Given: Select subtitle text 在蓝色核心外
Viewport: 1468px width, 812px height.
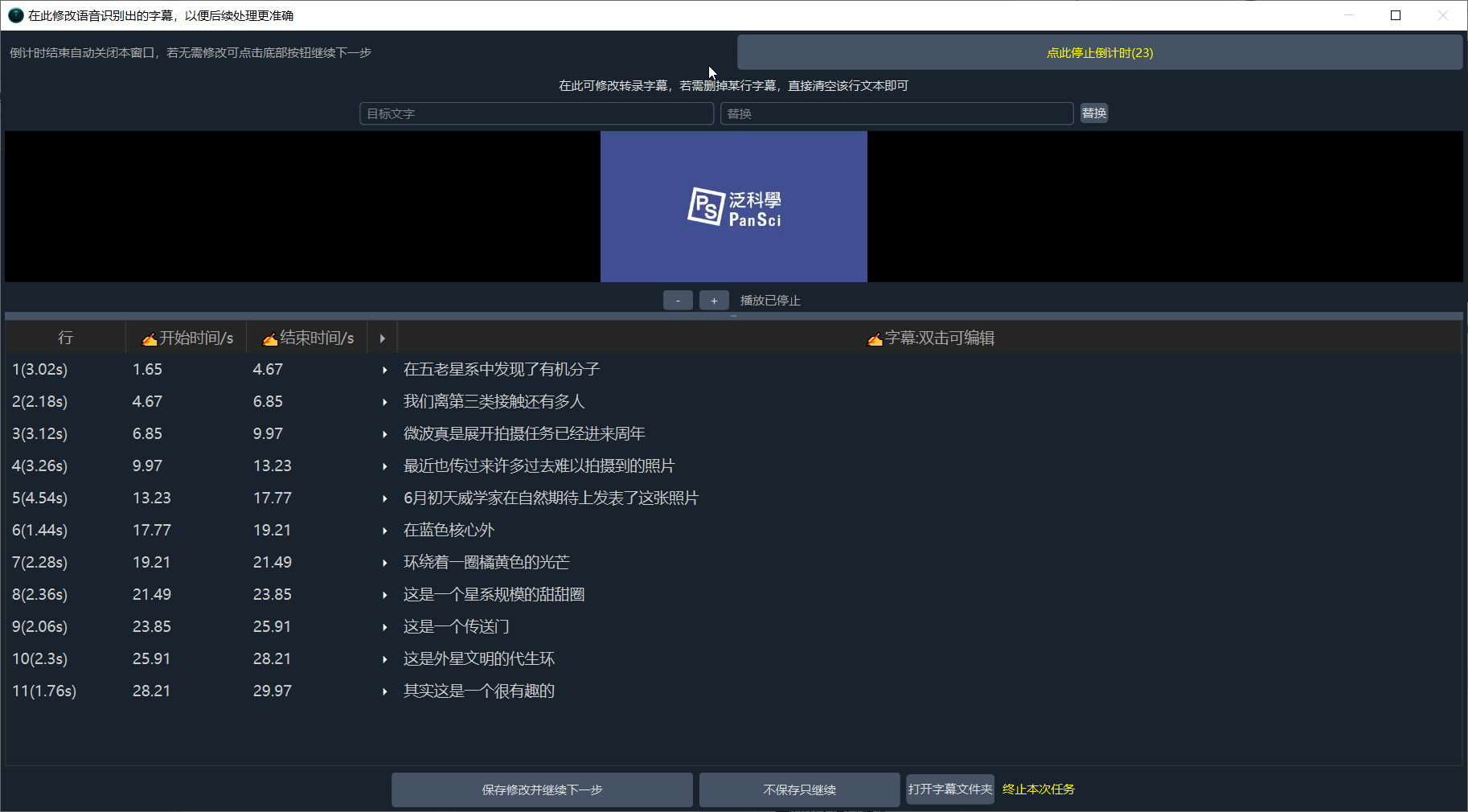Looking at the screenshot, I should click(x=449, y=531).
